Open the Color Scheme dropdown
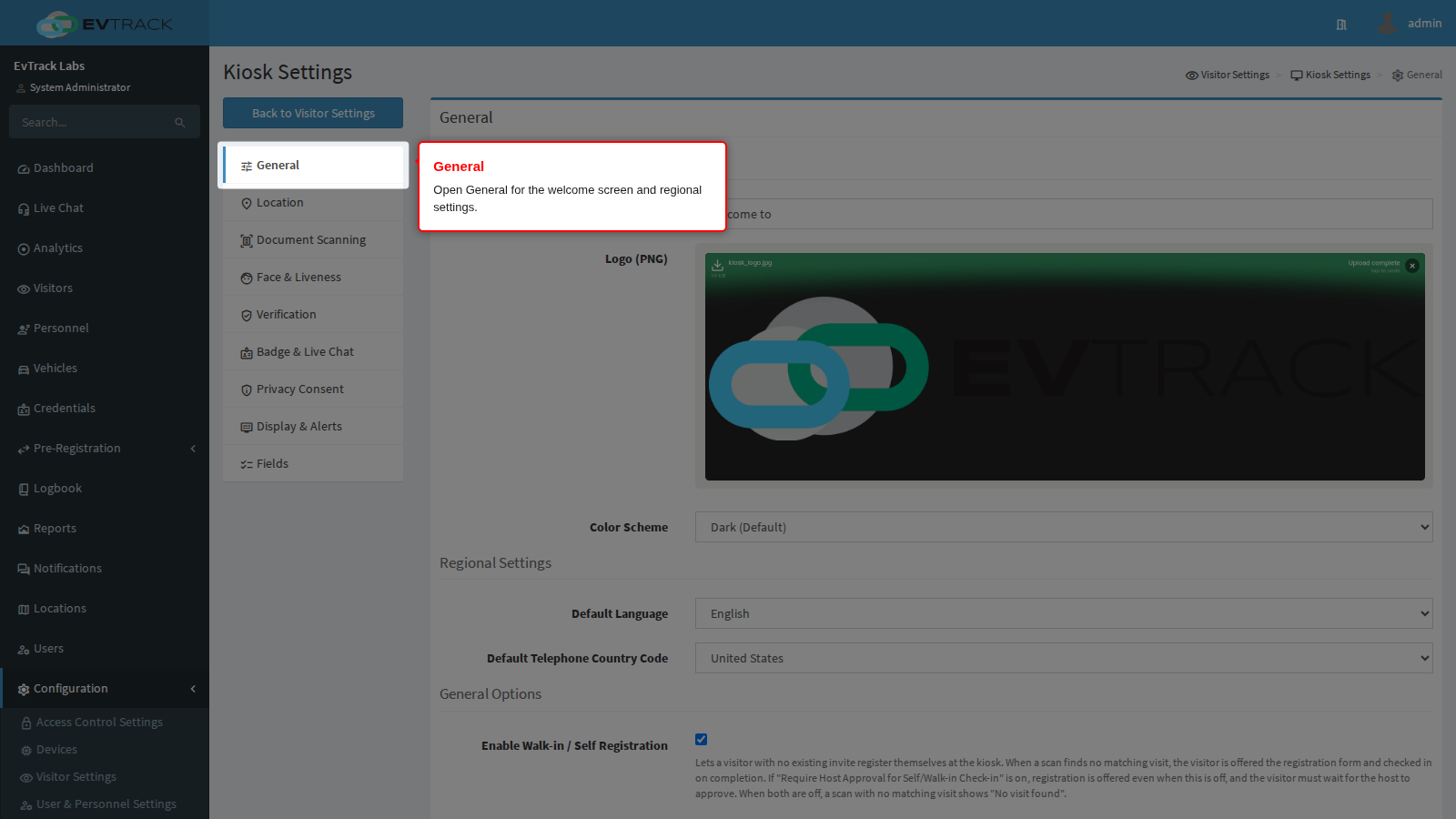Viewport: 1456px width, 819px height. pyautogui.click(x=1064, y=527)
